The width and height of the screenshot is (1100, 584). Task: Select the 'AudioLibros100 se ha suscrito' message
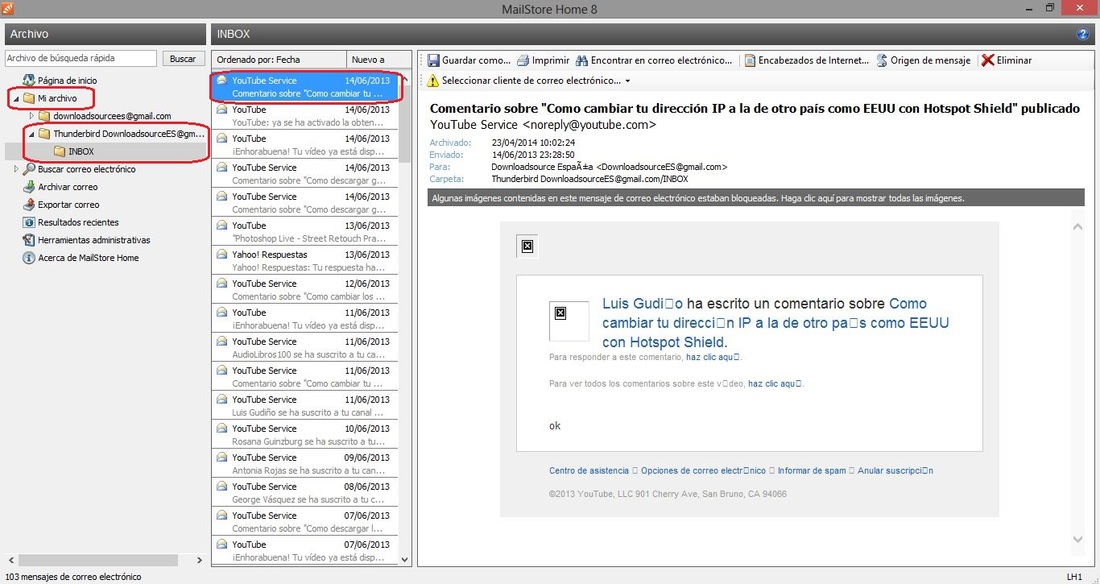point(305,347)
